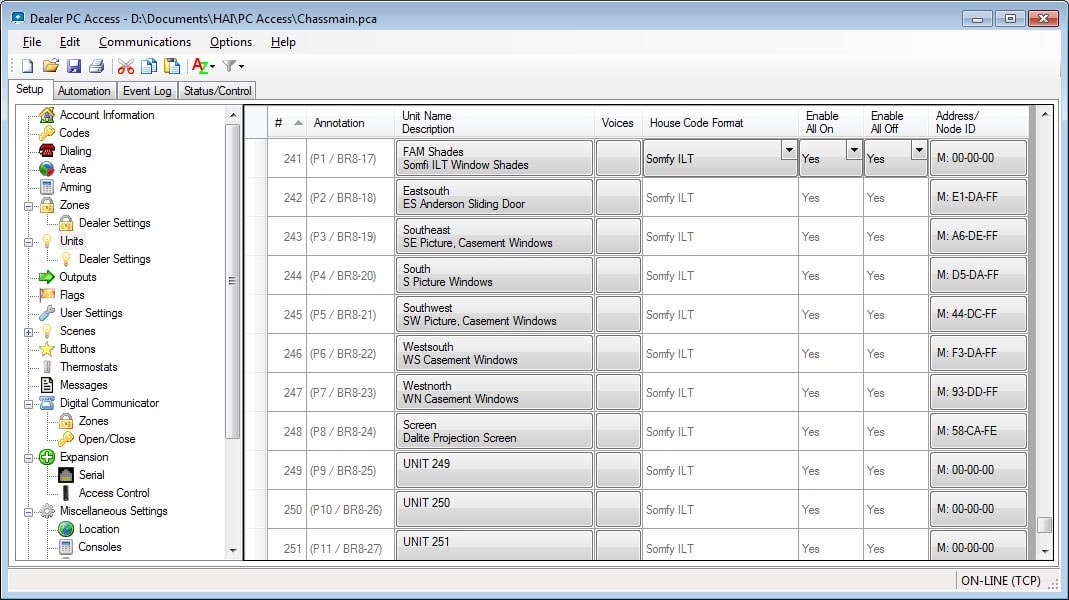Viewport: 1069px width, 600px height.
Task: Click the Paste clipboard toolbar icon
Action: click(x=172, y=66)
